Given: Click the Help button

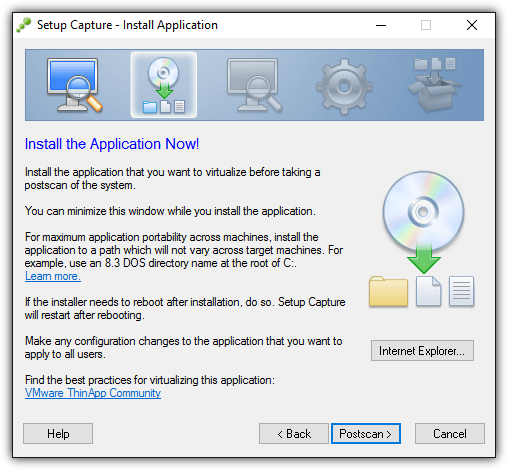Looking at the screenshot, I should [58, 434].
